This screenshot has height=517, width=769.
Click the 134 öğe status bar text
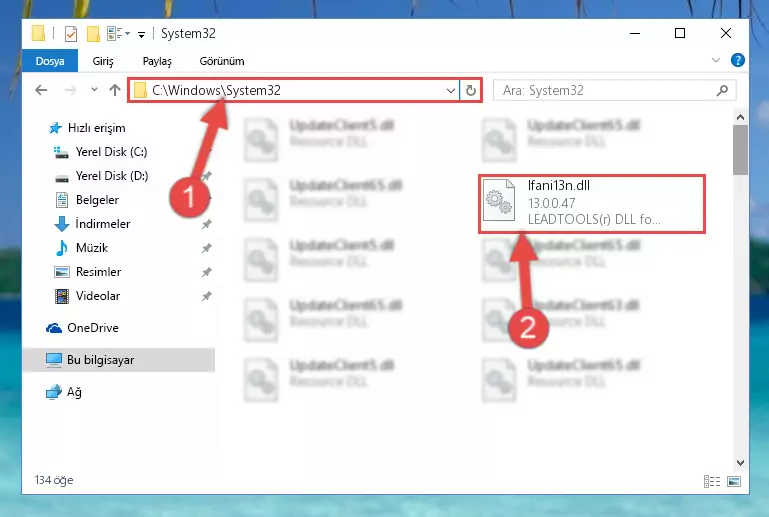click(54, 480)
